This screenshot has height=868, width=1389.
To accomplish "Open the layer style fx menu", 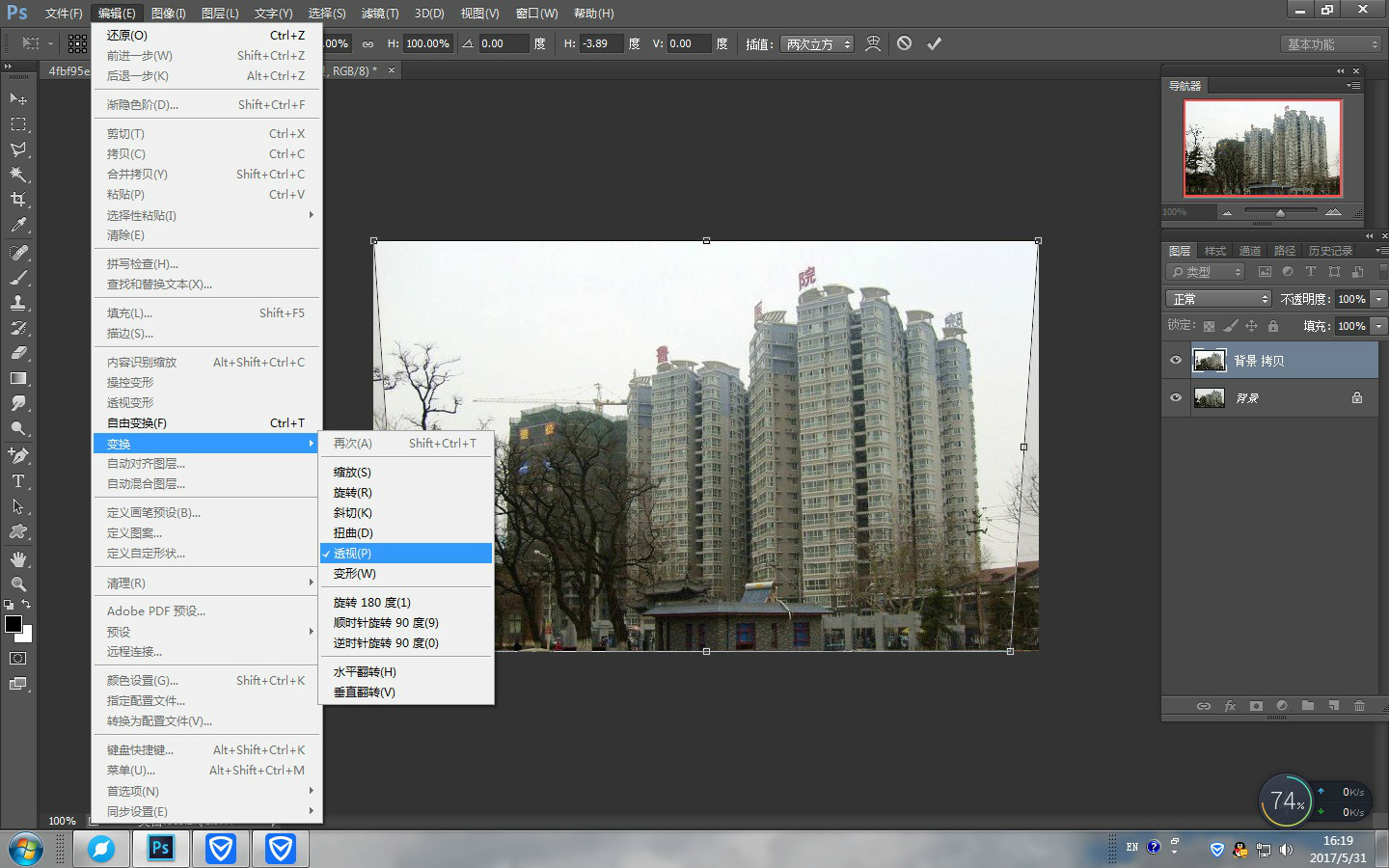I will 1231,705.
